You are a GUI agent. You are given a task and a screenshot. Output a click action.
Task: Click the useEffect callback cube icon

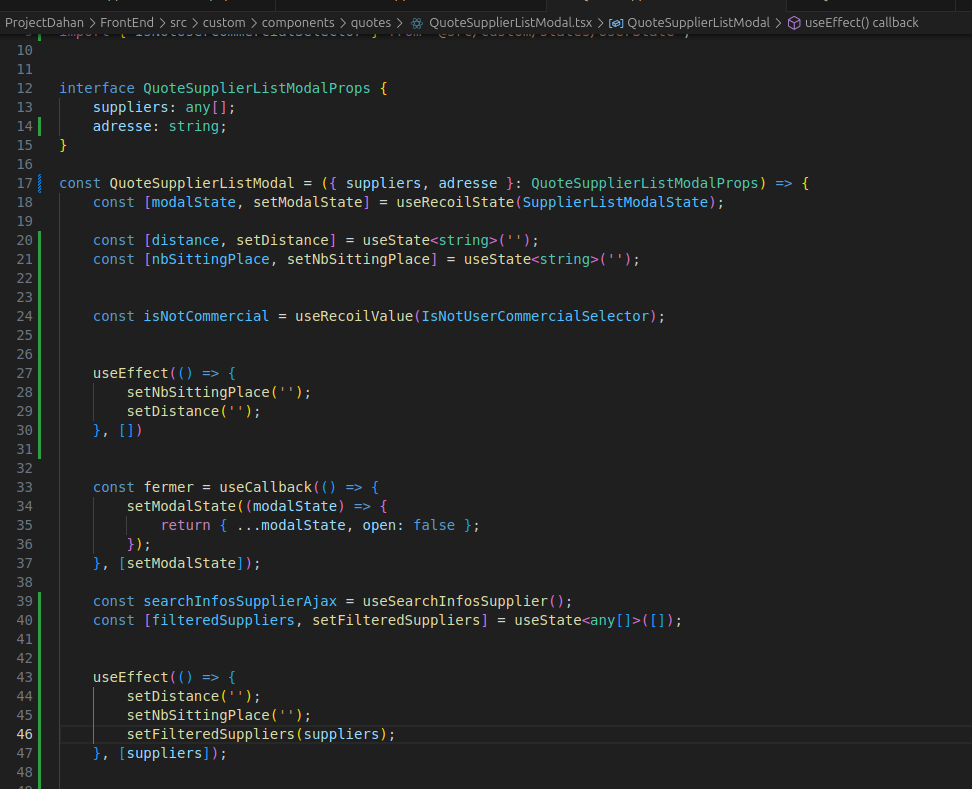(794, 22)
